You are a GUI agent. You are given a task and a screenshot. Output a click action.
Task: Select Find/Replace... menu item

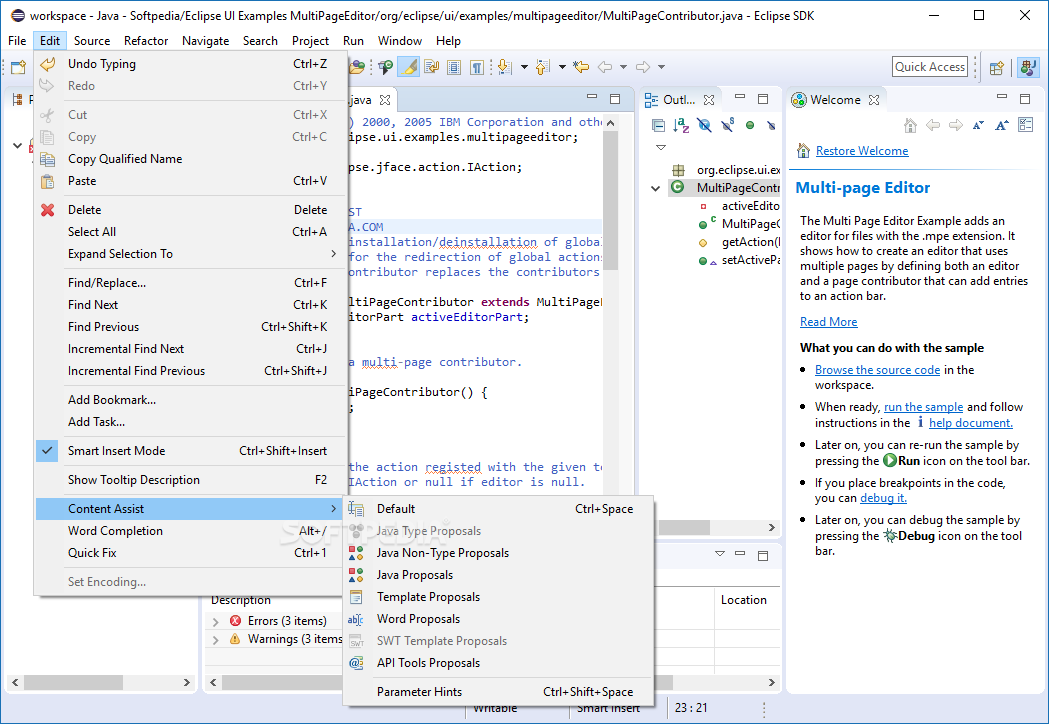190,283
